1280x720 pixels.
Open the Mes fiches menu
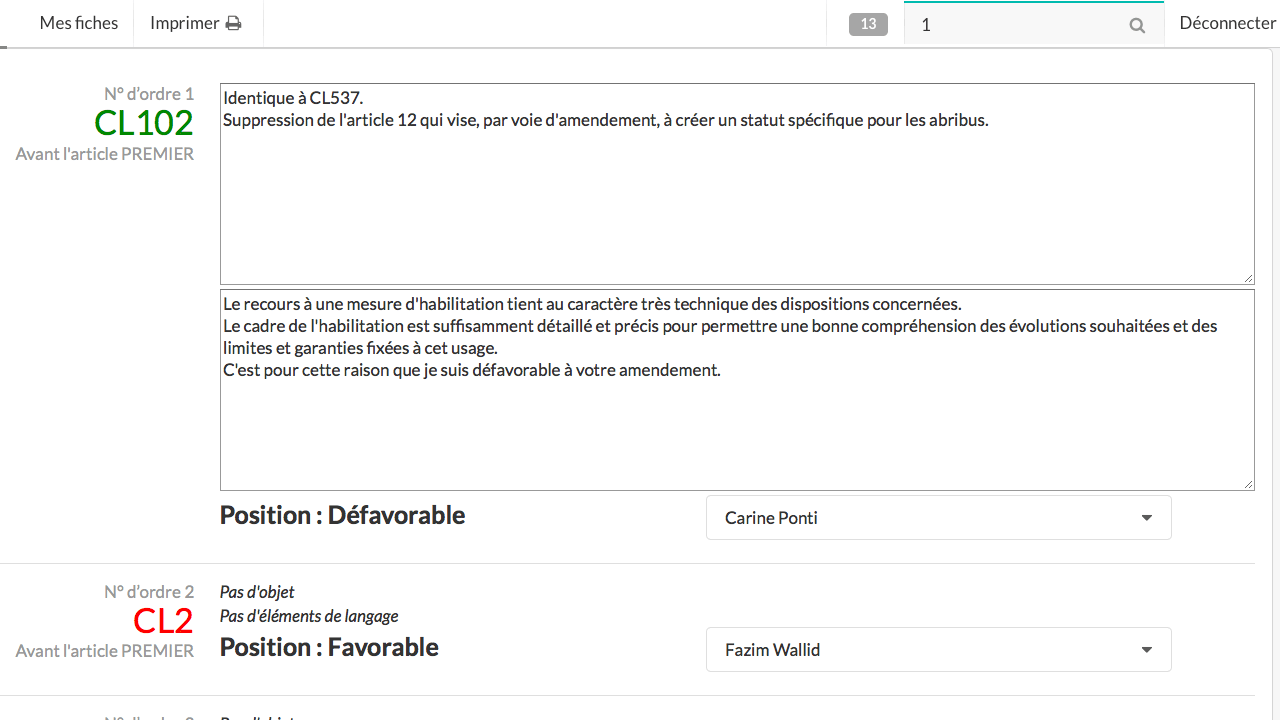(78, 23)
